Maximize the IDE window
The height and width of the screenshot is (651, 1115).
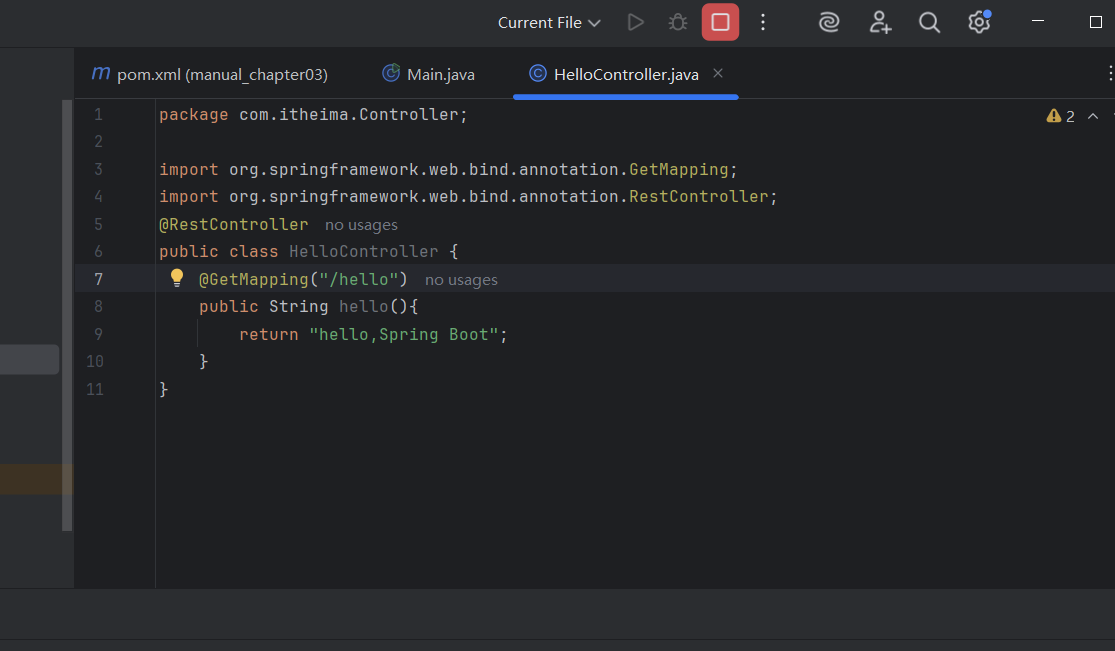pos(1095,22)
